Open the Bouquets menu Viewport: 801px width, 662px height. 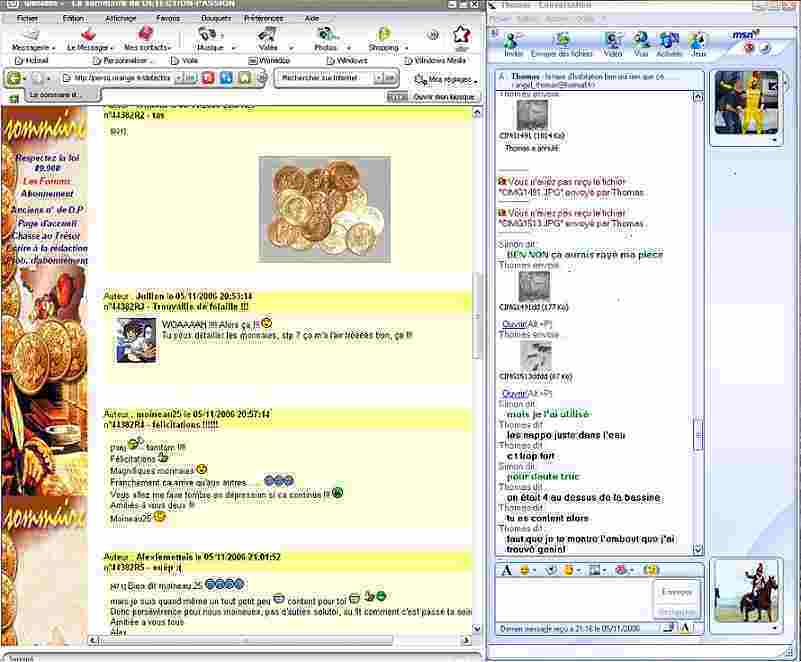point(216,18)
